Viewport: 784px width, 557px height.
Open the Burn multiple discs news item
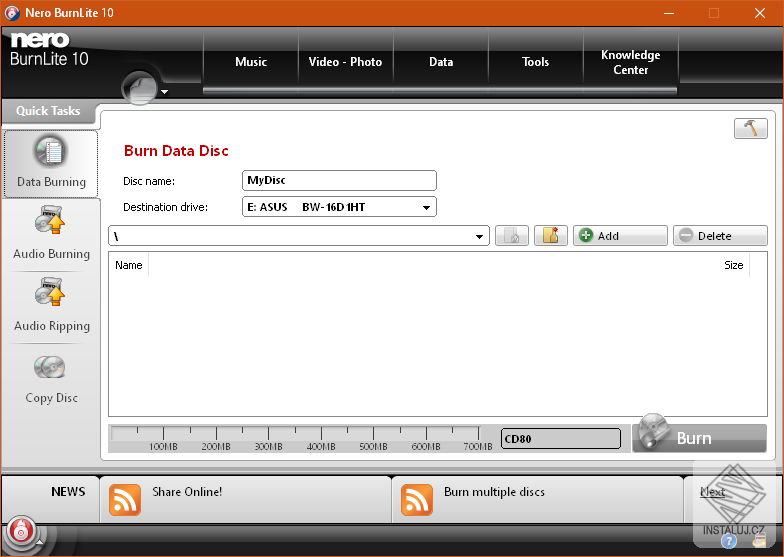point(494,492)
